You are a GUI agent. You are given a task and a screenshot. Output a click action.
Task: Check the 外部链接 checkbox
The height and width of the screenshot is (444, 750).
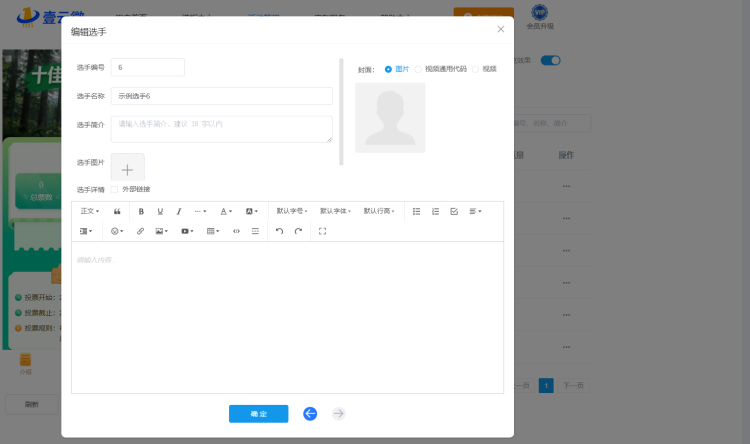(x=114, y=189)
